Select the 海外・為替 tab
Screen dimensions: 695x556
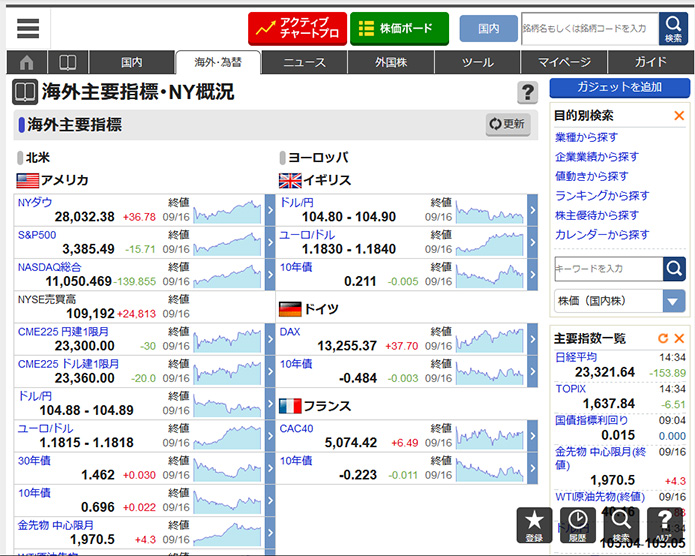pyautogui.click(x=218, y=62)
